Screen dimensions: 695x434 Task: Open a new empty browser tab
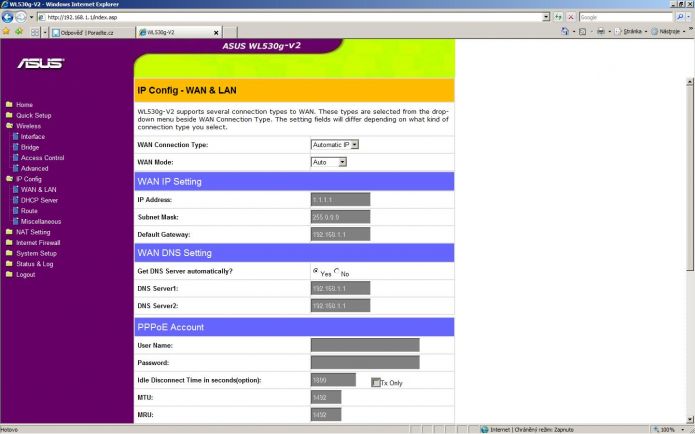[x=230, y=32]
